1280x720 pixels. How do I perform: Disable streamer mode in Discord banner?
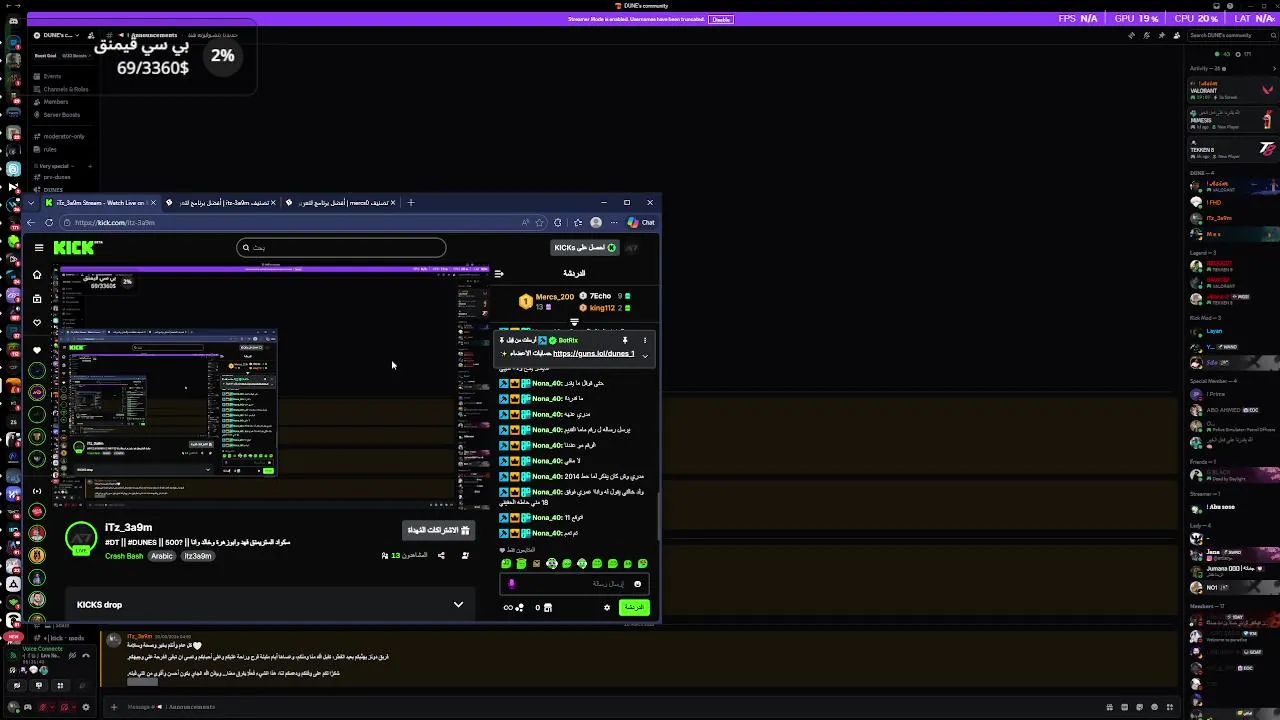point(720,19)
